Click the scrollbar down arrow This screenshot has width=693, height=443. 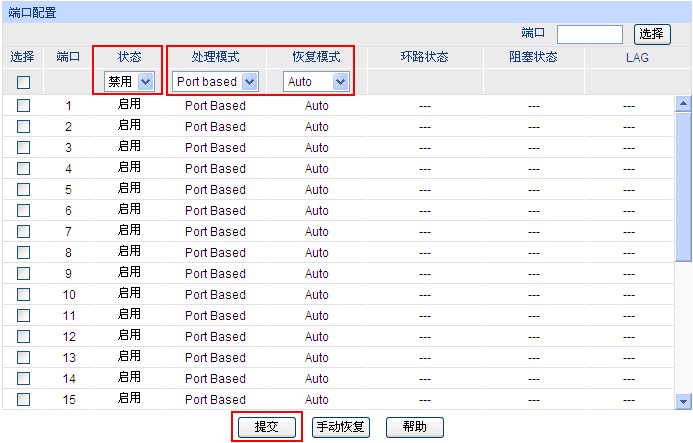[x=683, y=401]
